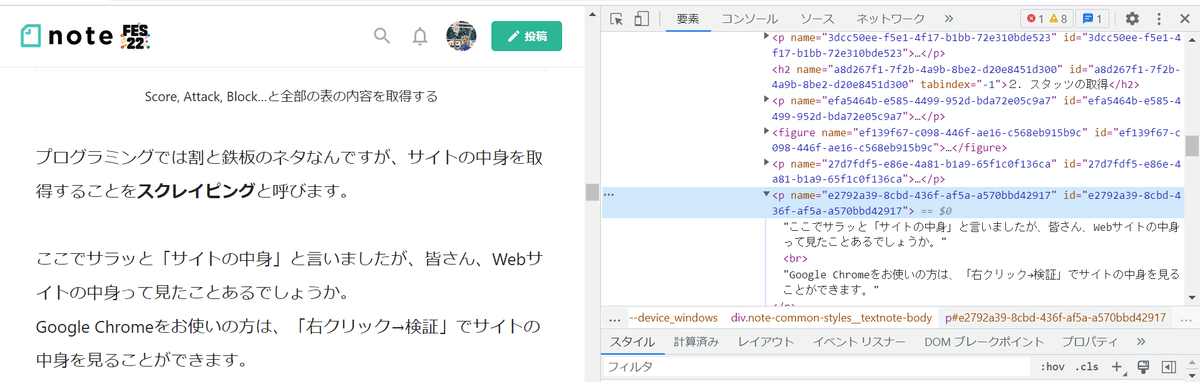This screenshot has width=1200, height=382.
Task: Switch to the ソース tab
Action: 817,18
